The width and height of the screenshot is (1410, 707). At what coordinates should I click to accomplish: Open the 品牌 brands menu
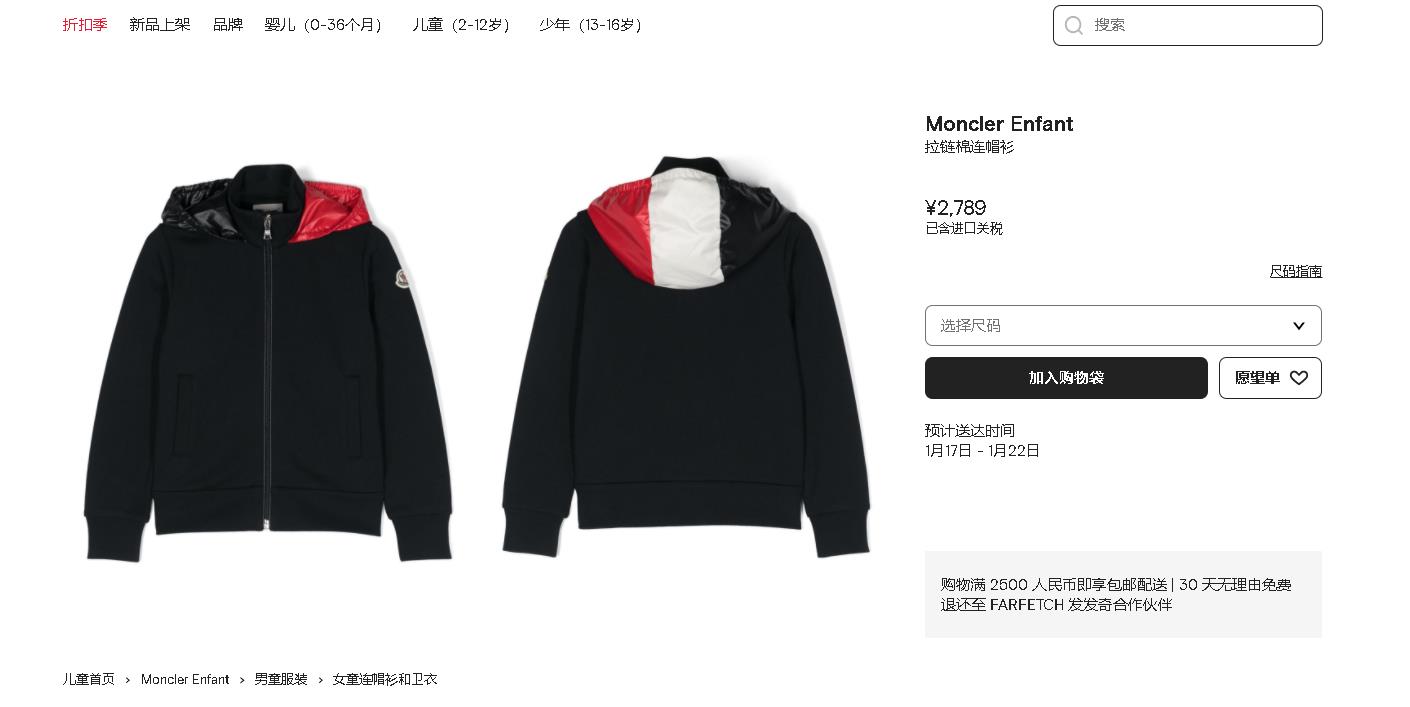[x=228, y=24]
